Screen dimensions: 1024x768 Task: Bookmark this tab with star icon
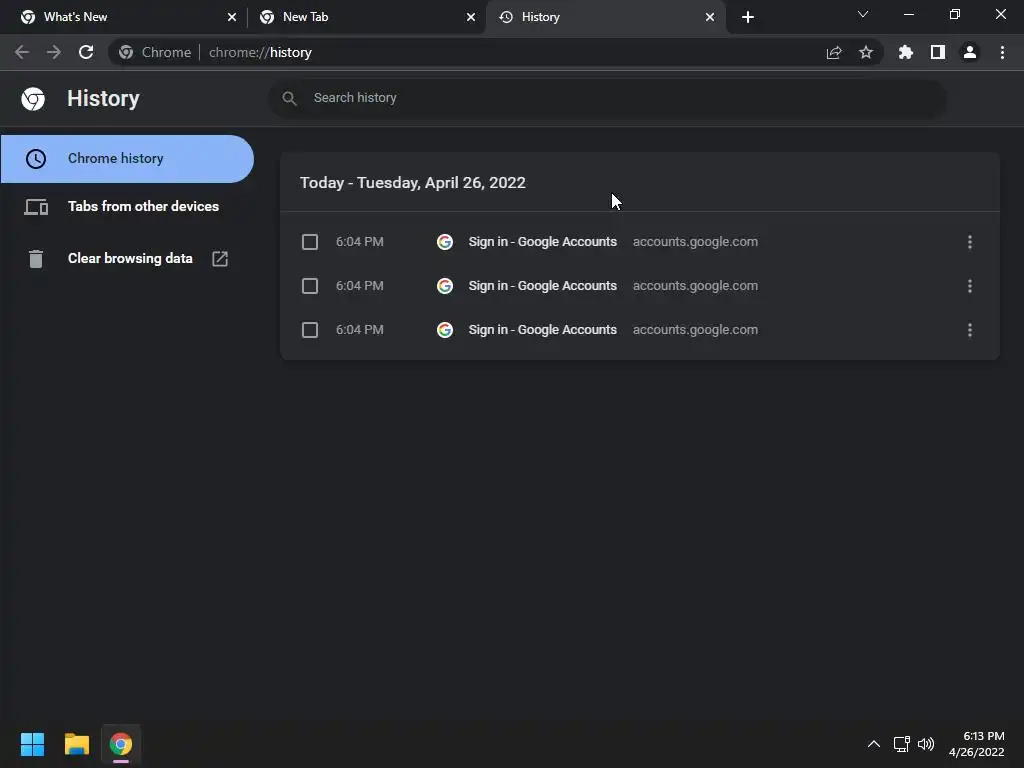[866, 52]
